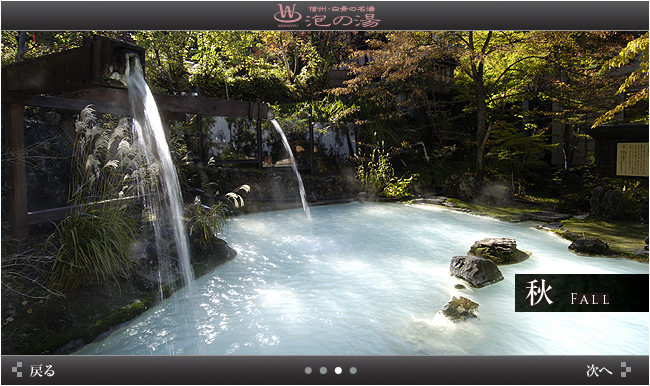Click the back arrow icon beside 戻る
The height and width of the screenshot is (386, 650).
point(17,370)
